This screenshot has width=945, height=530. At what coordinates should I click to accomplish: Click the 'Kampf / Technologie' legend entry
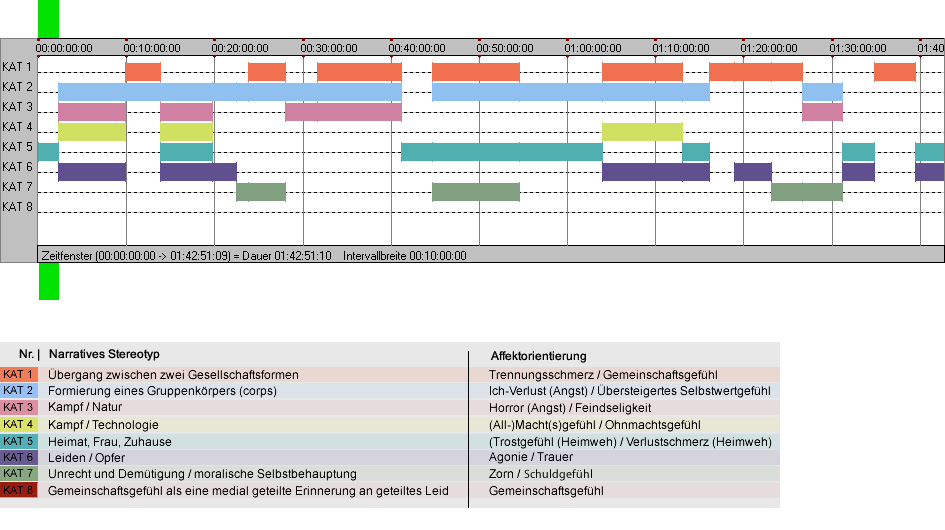103,424
